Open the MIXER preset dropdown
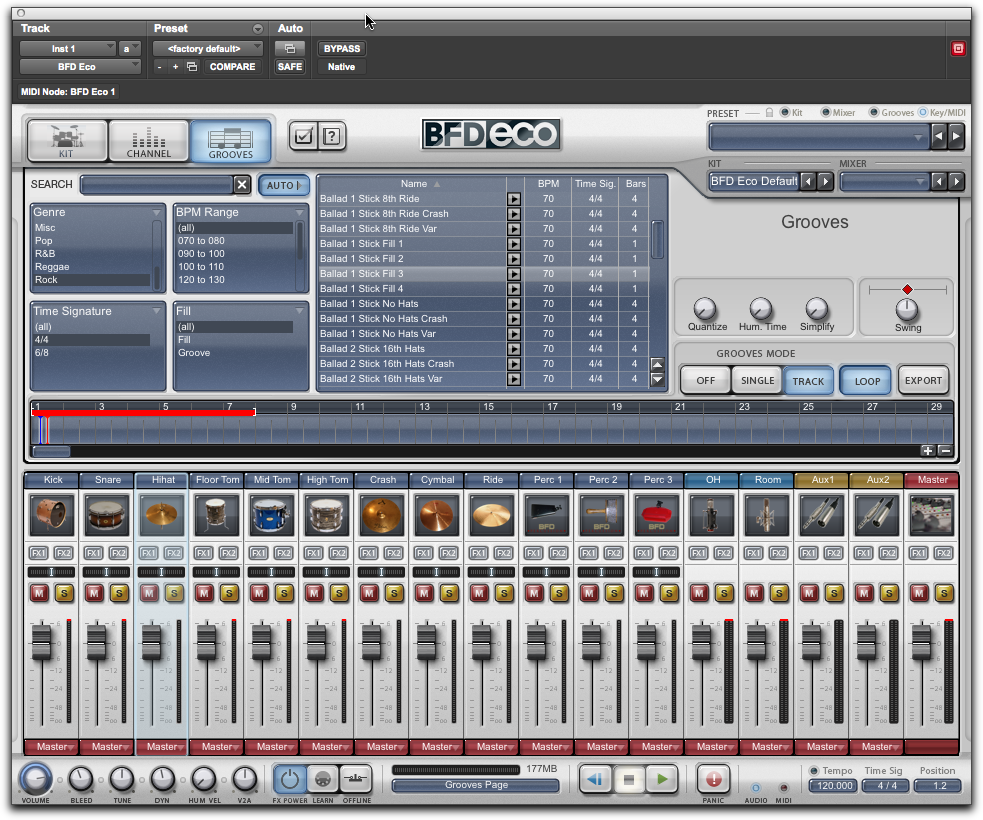983x820 pixels. pyautogui.click(x=885, y=182)
